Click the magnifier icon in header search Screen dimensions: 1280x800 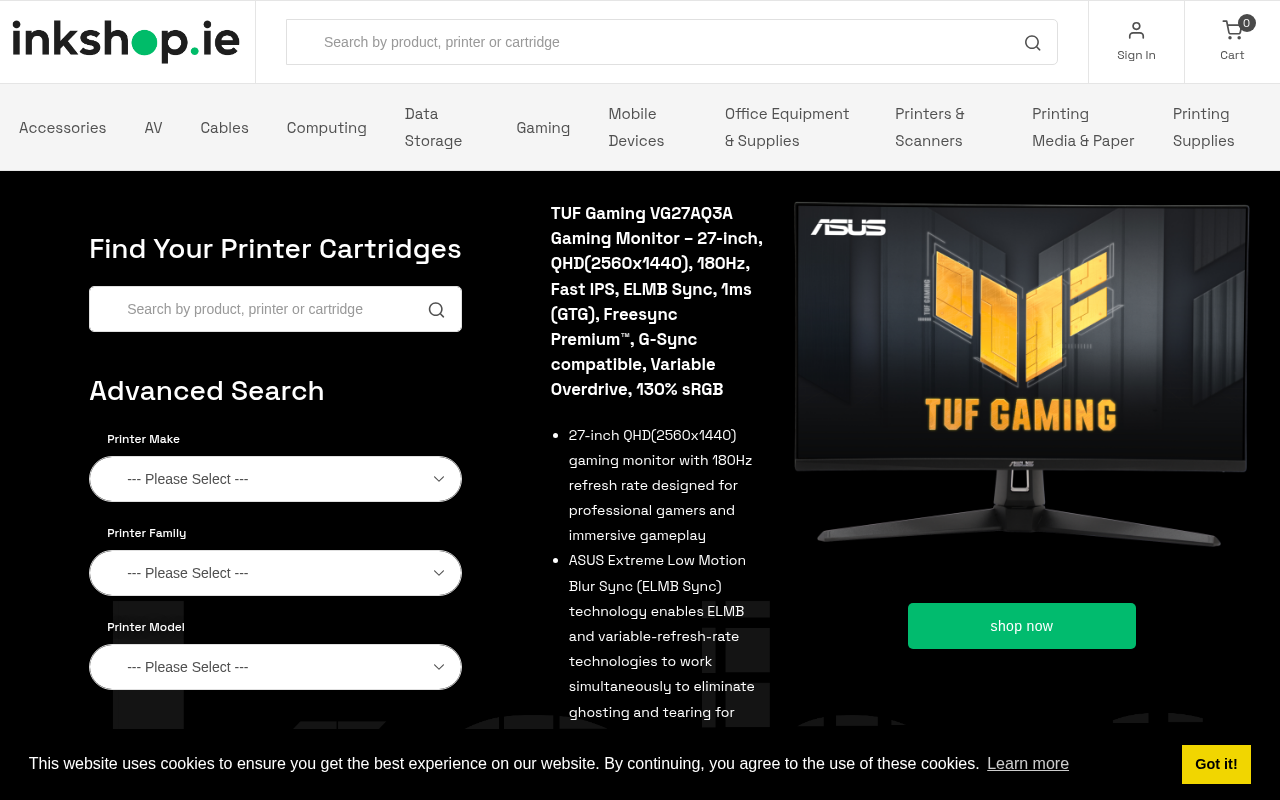tap(1033, 42)
